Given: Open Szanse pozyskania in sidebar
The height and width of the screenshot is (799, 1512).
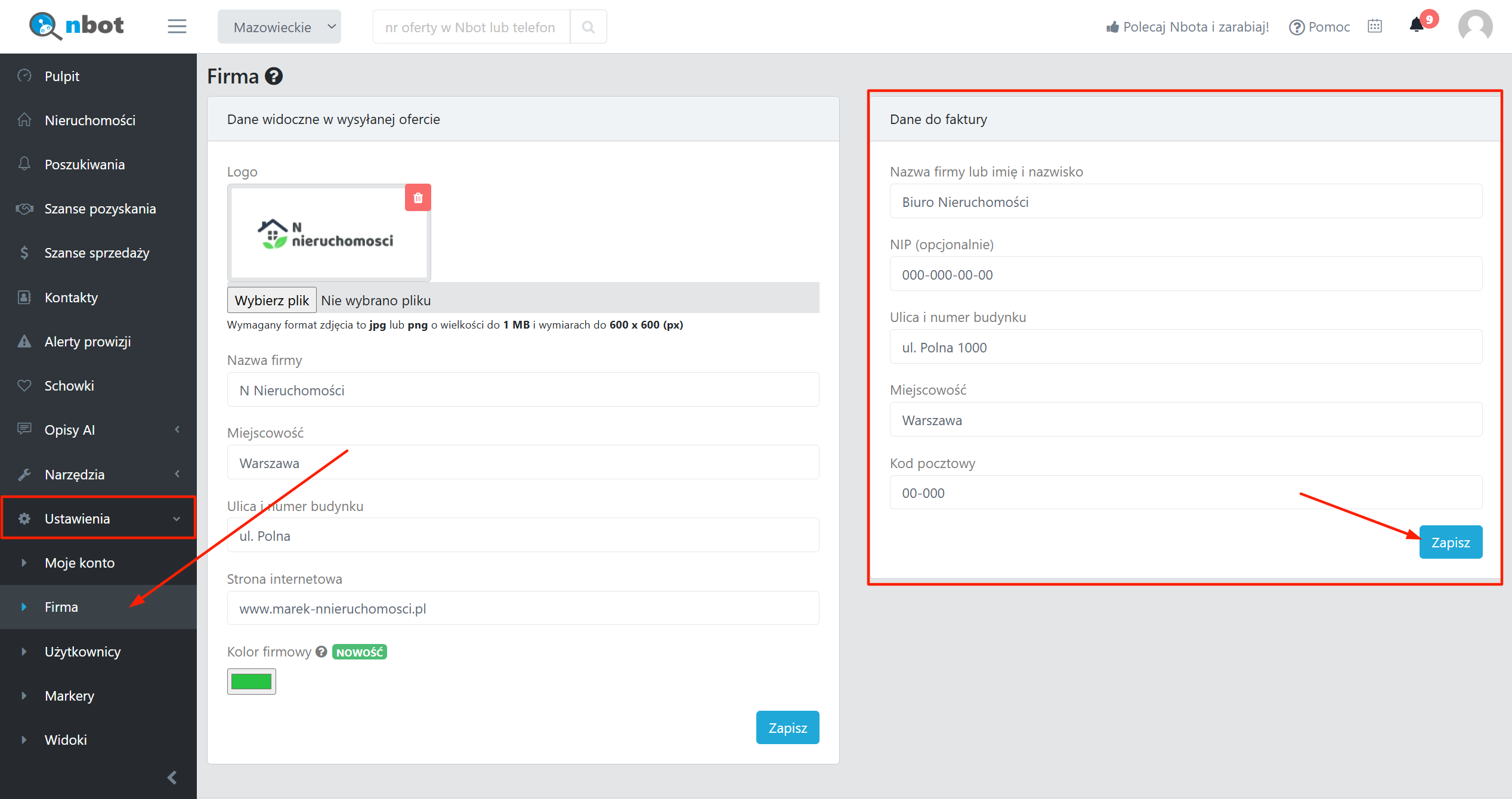Looking at the screenshot, I should [x=100, y=209].
